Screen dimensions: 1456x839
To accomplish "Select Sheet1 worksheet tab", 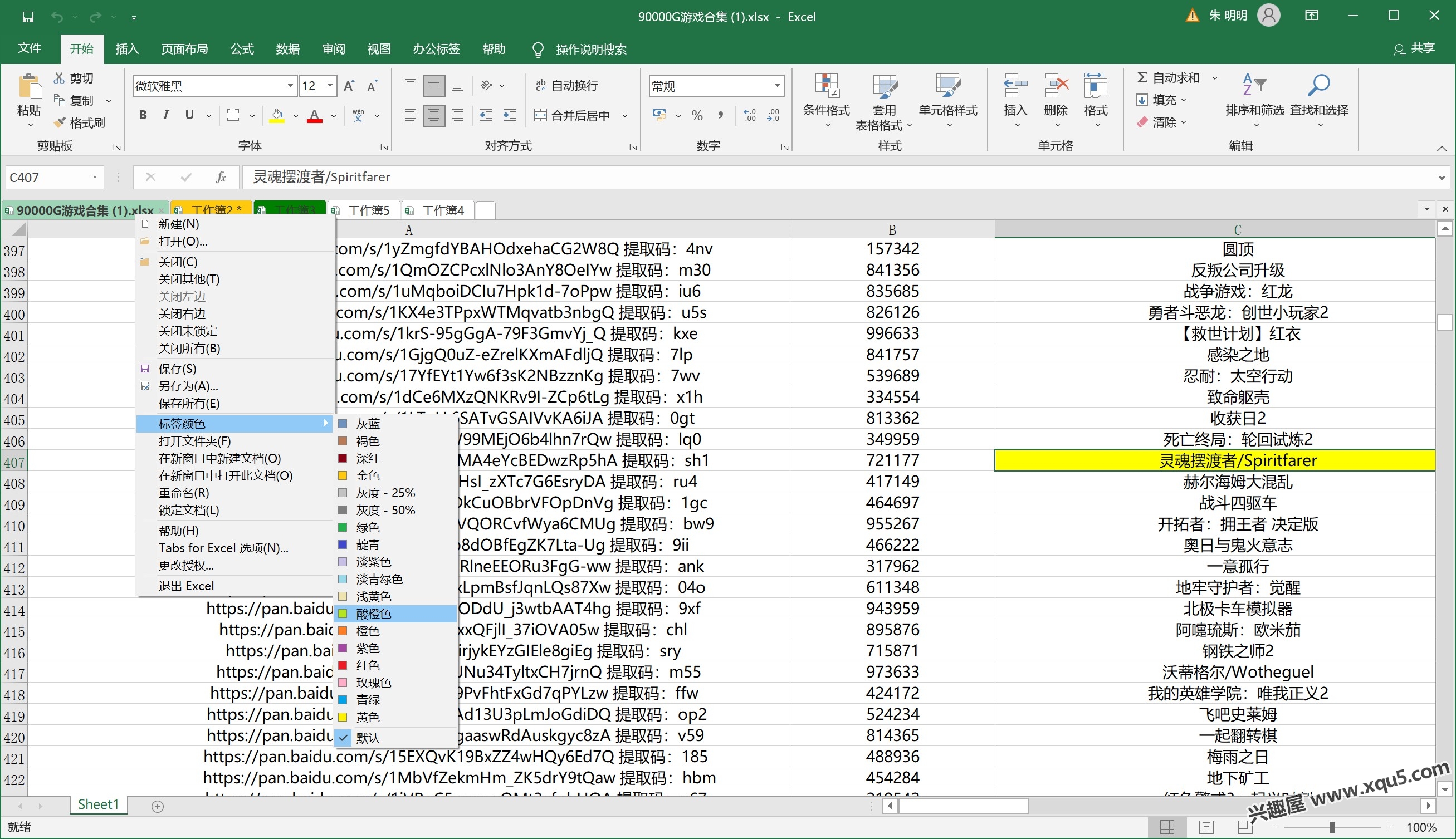I will pos(98,805).
